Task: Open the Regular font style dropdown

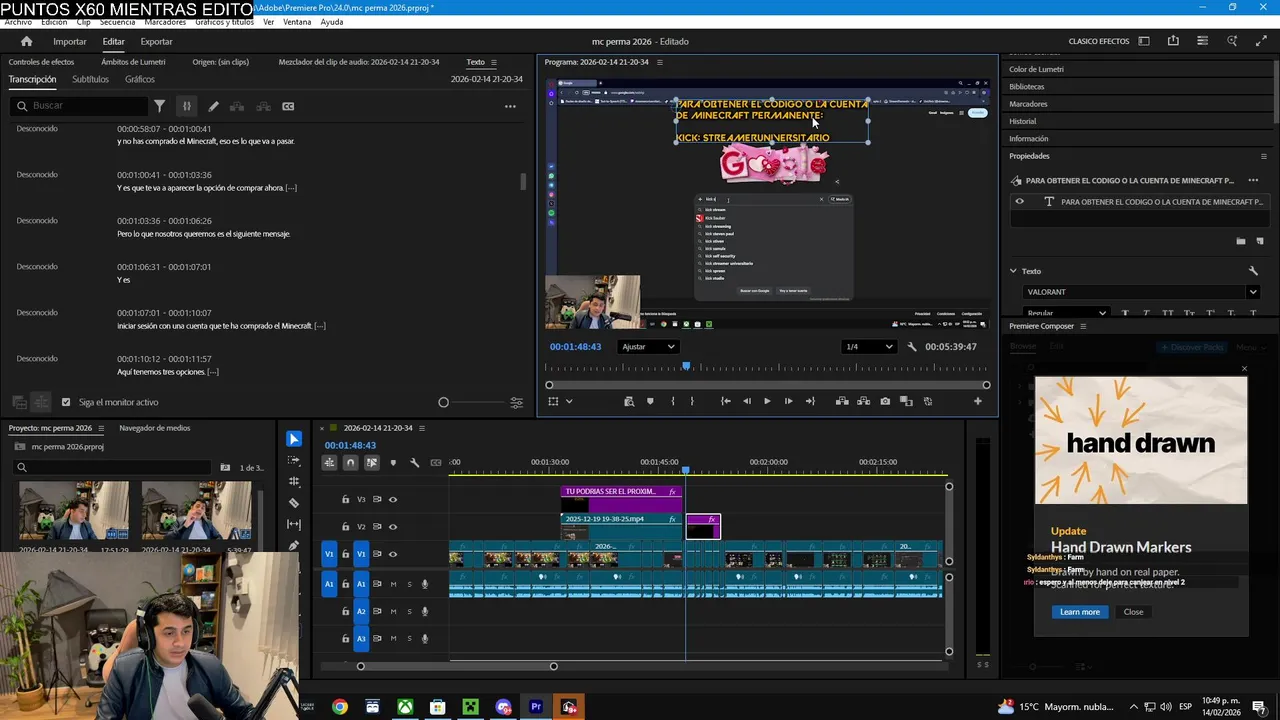Action: [1065, 313]
